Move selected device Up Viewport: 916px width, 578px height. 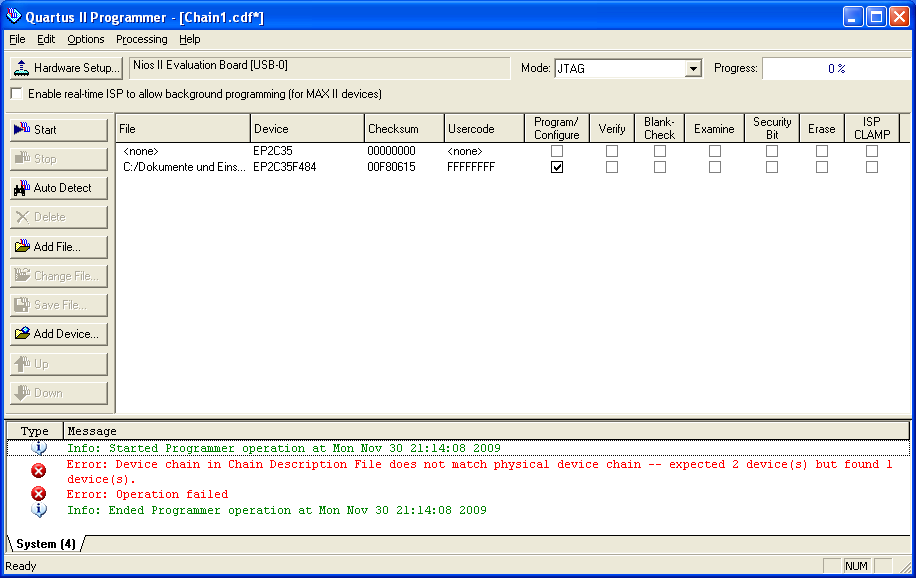(x=59, y=364)
